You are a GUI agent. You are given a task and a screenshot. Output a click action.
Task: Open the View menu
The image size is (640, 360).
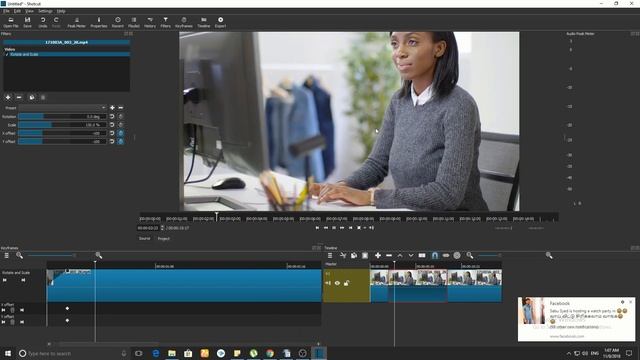[x=29, y=11]
